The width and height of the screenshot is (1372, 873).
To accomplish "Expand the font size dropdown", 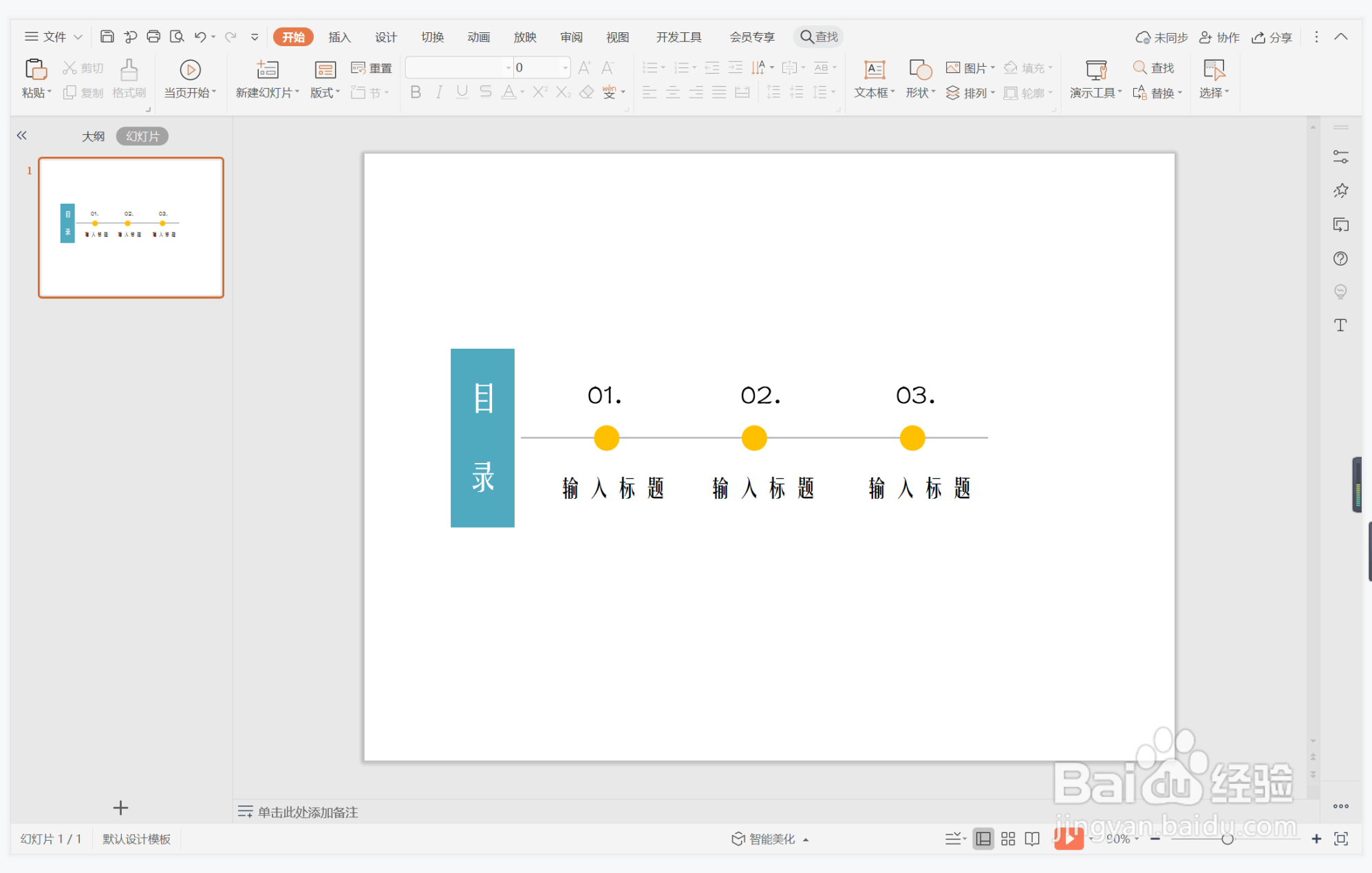I will [x=565, y=67].
